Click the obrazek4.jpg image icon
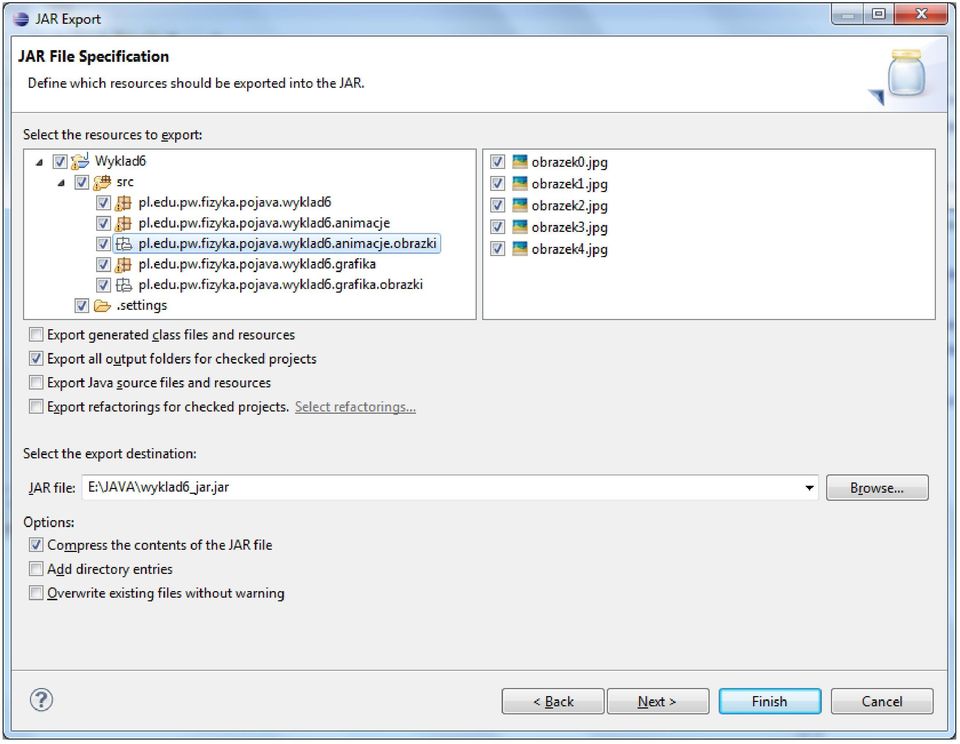This screenshot has width=960, height=744. point(520,249)
